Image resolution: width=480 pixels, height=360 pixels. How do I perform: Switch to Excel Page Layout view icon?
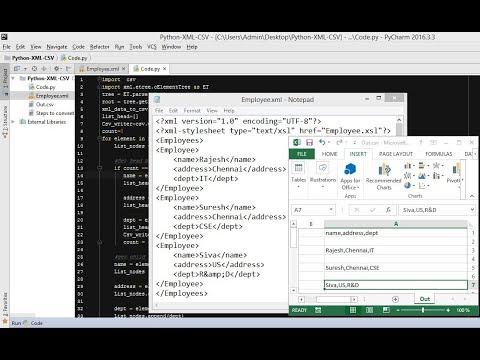369,310
